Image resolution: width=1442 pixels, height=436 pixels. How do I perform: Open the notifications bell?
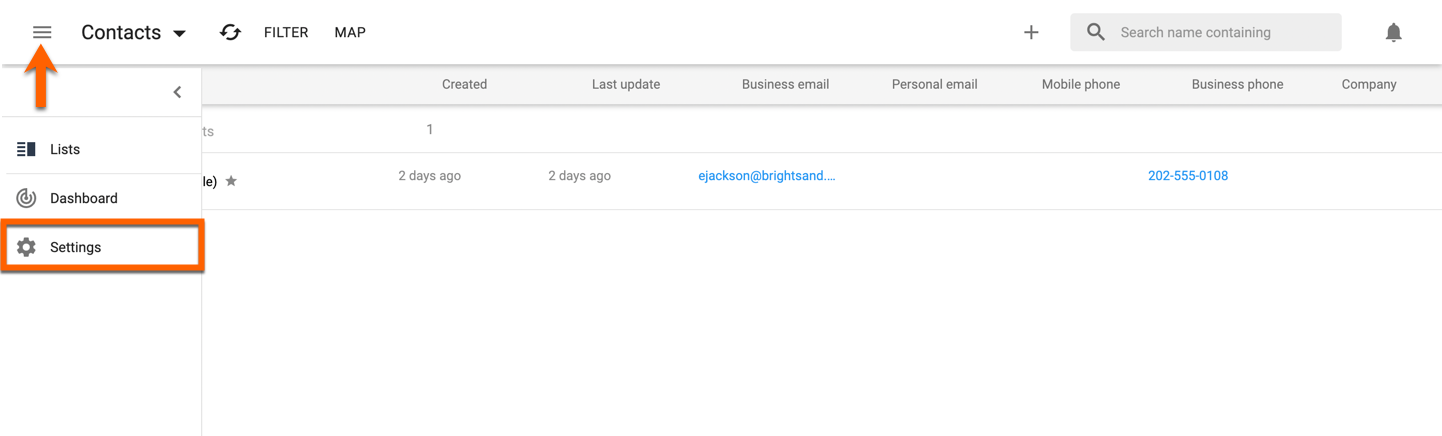(x=1393, y=32)
